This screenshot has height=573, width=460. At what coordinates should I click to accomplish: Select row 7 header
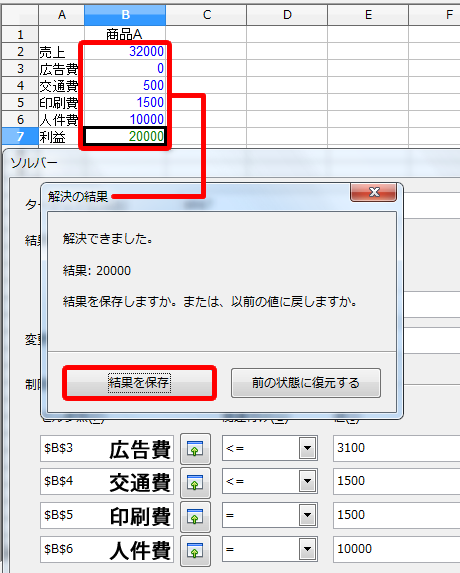20,137
